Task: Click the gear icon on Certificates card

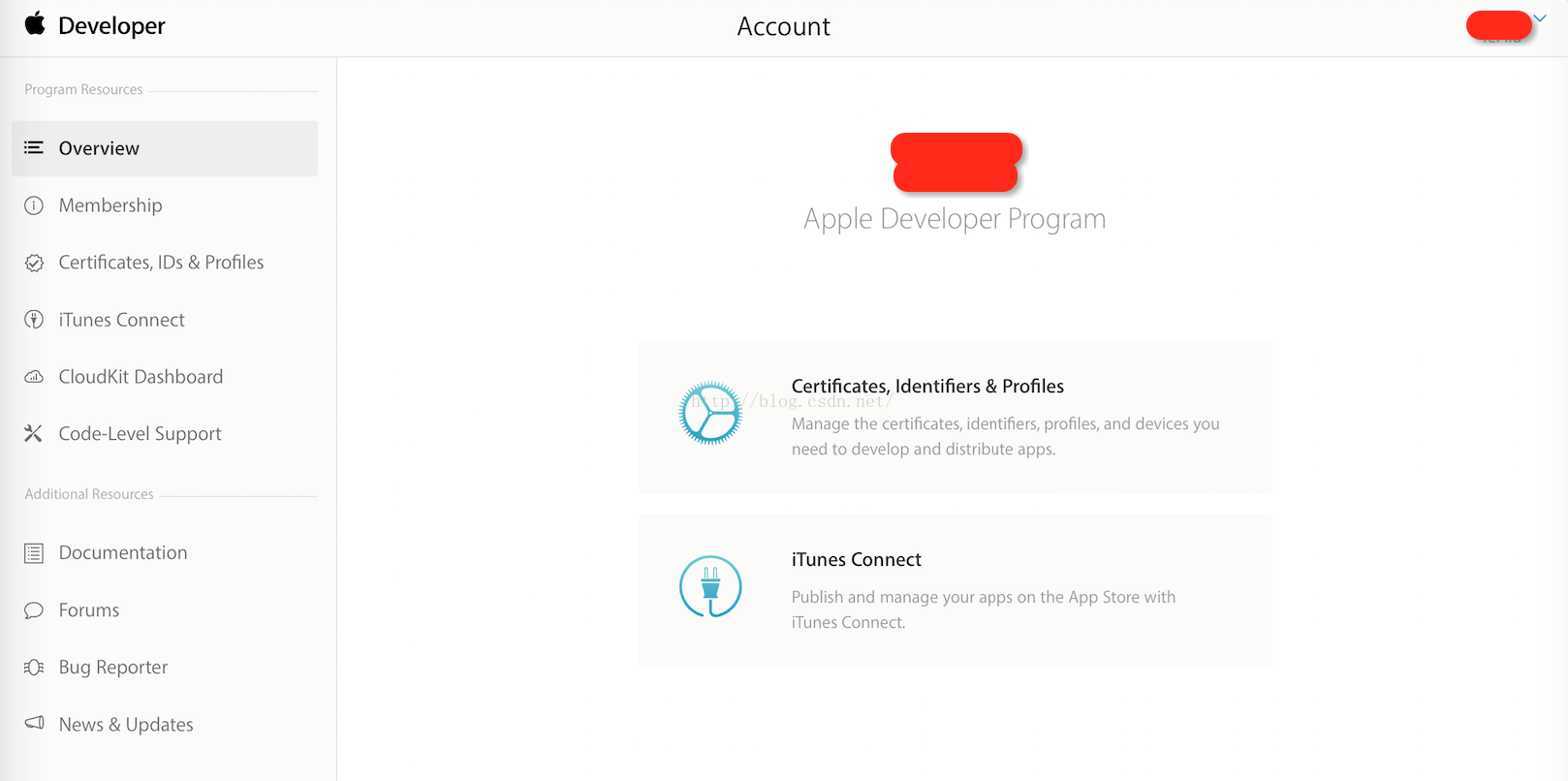Action: coord(710,413)
